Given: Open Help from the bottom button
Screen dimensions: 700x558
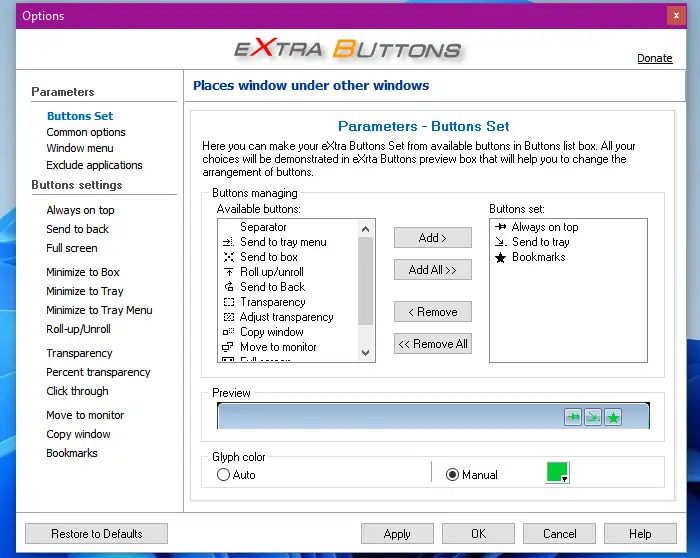Looking at the screenshot, I should click(640, 534).
